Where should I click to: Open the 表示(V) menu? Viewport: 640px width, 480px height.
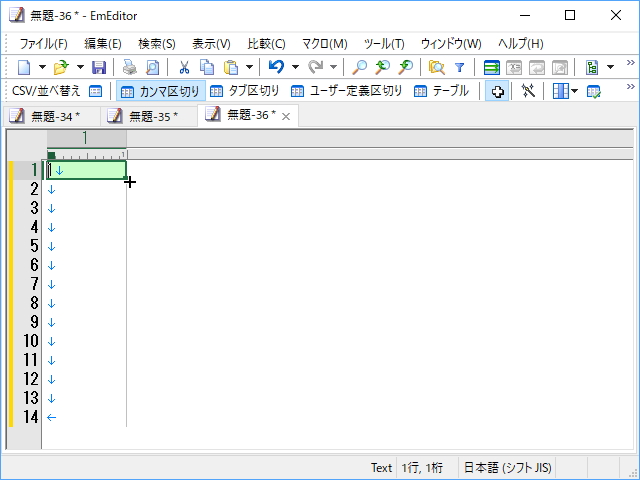(x=211, y=43)
